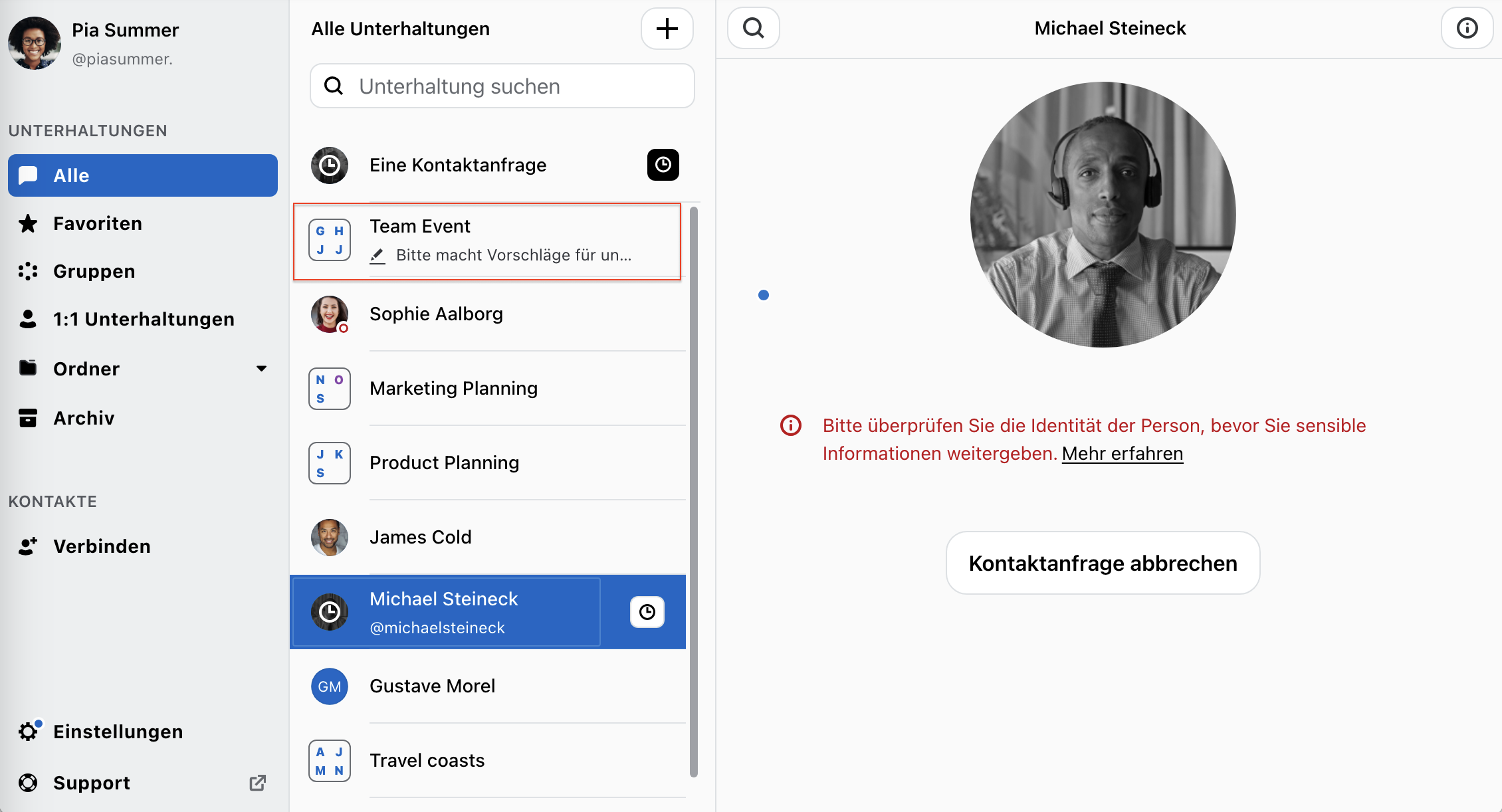This screenshot has width=1502, height=812.
Task: Open Marketing Planning conversation
Action: pyautogui.click(x=488, y=389)
